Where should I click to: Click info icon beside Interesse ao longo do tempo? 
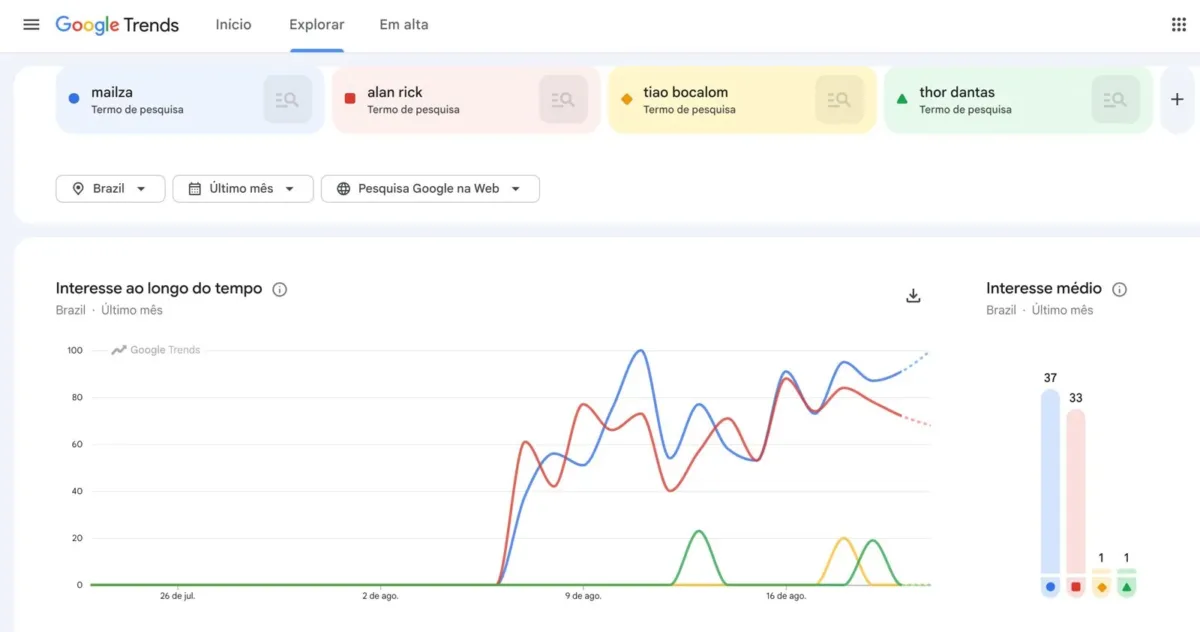pos(280,289)
